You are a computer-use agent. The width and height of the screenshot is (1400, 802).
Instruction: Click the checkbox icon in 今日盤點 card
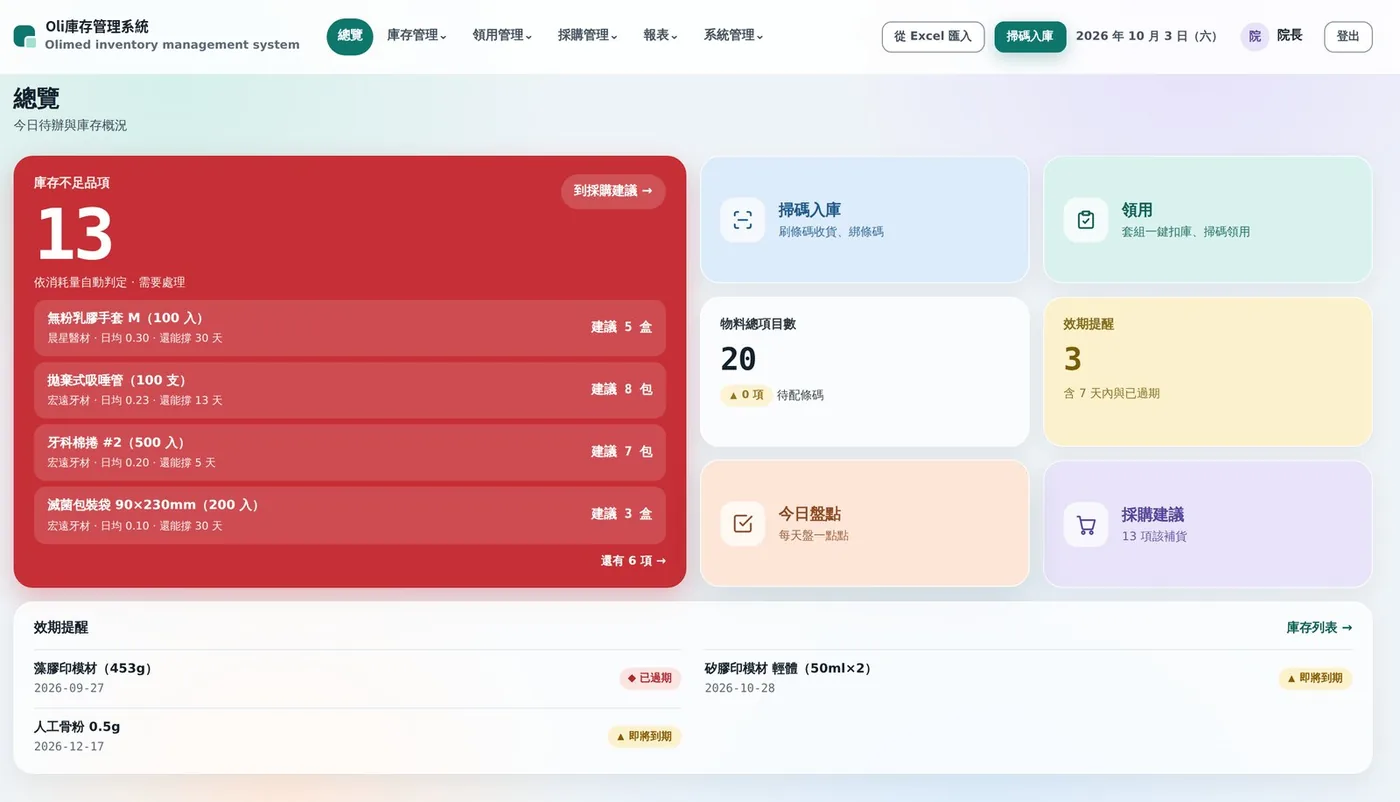point(742,524)
